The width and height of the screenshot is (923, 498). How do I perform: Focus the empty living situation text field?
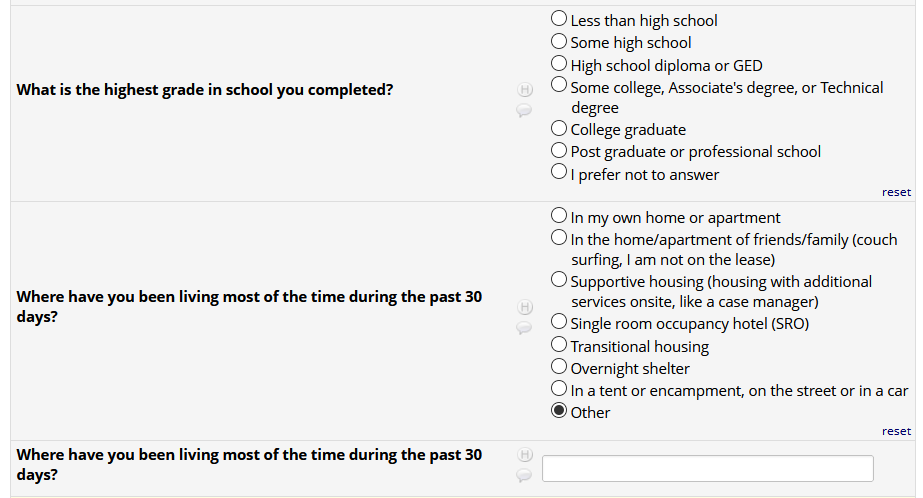point(707,469)
